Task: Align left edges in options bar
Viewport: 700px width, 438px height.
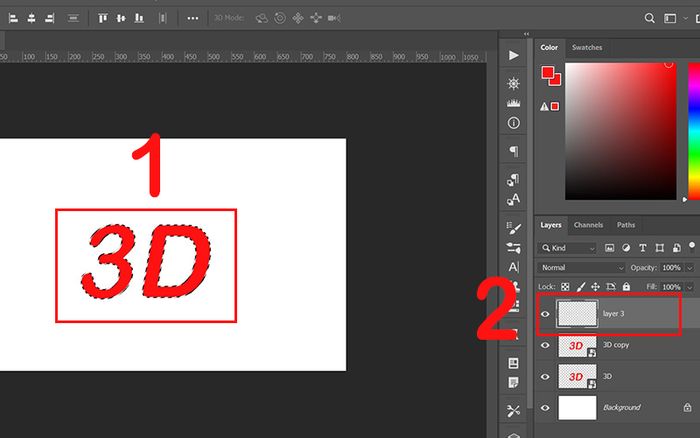Action: (x=13, y=18)
